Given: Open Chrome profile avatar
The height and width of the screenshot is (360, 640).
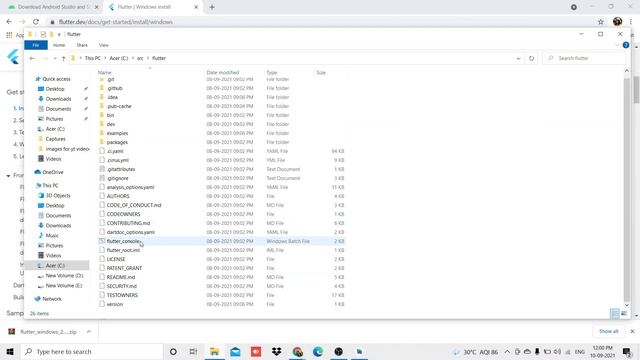Looking at the screenshot, I should (x=617, y=22).
